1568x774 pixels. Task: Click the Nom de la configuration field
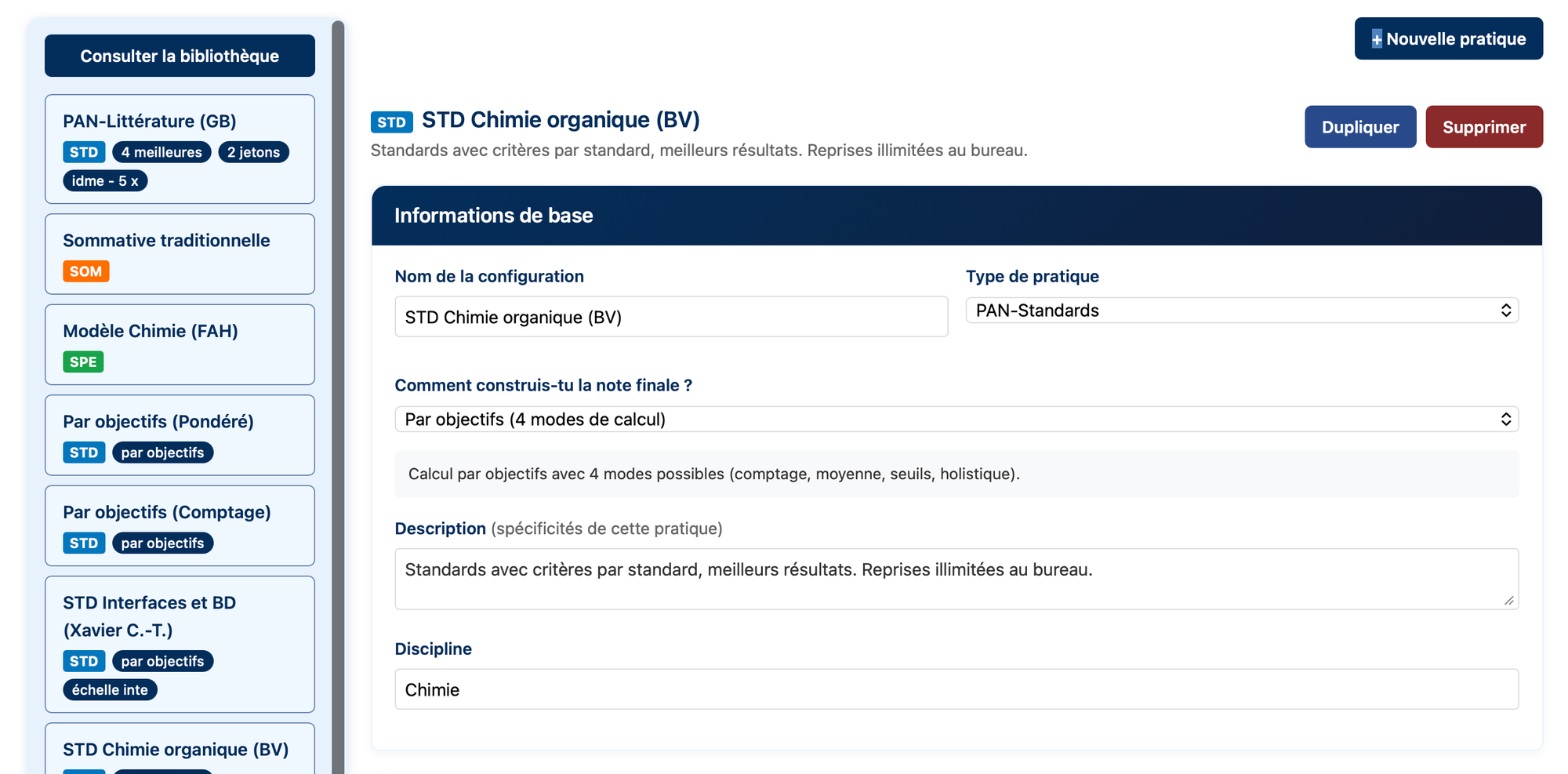tap(671, 317)
